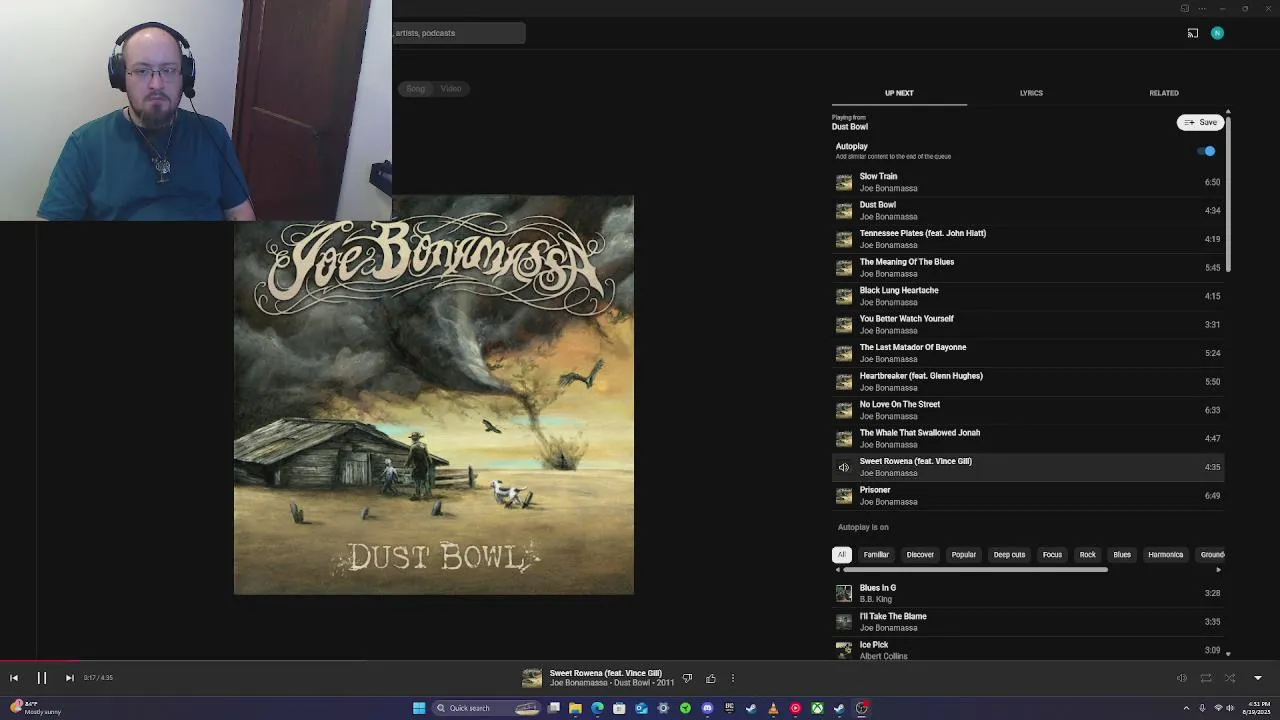Image resolution: width=1280 pixels, height=720 pixels.
Task: Play Slow Train from the queue
Action: [1028, 182]
